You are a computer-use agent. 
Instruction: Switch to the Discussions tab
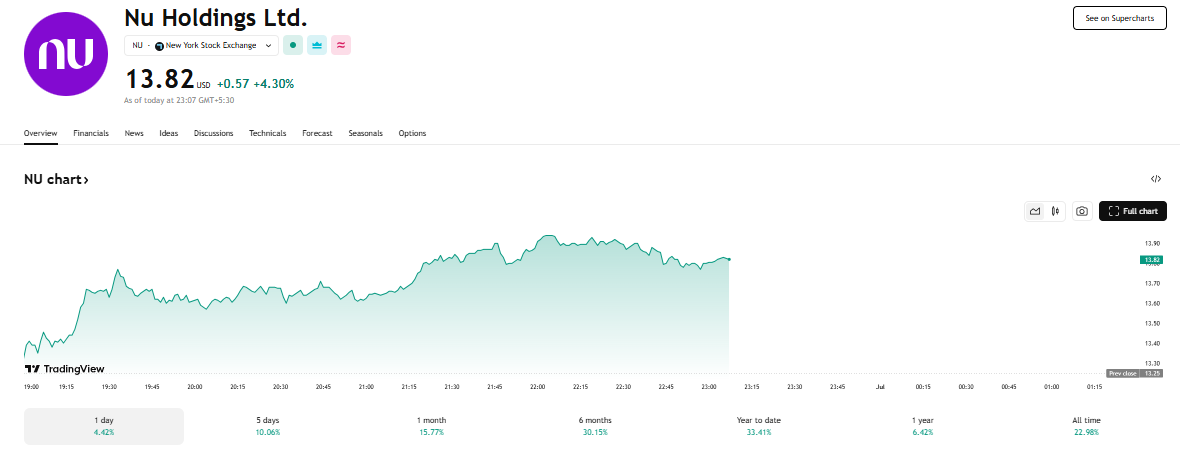(214, 133)
